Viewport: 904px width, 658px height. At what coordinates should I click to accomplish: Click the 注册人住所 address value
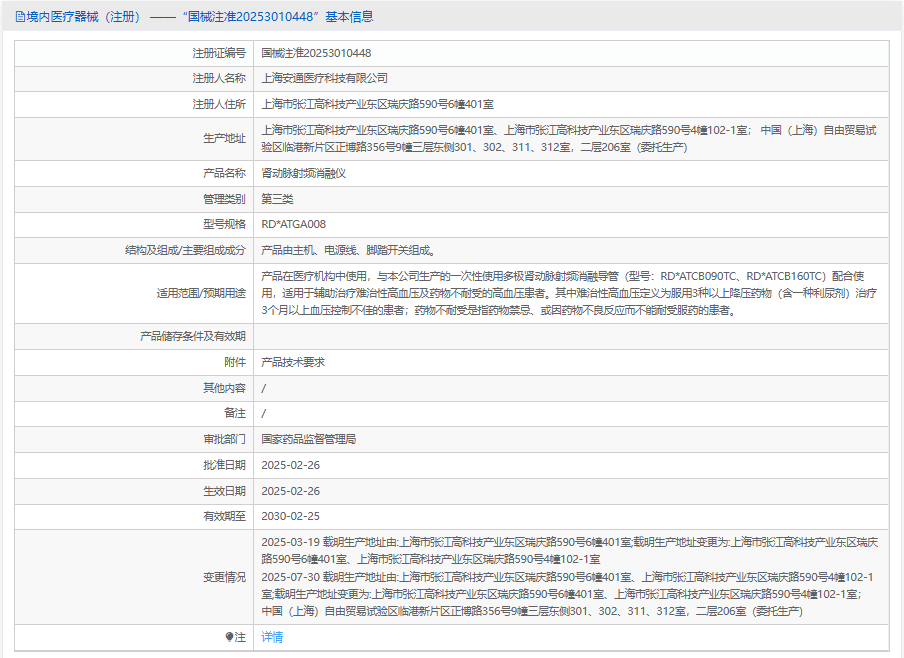tap(376, 104)
